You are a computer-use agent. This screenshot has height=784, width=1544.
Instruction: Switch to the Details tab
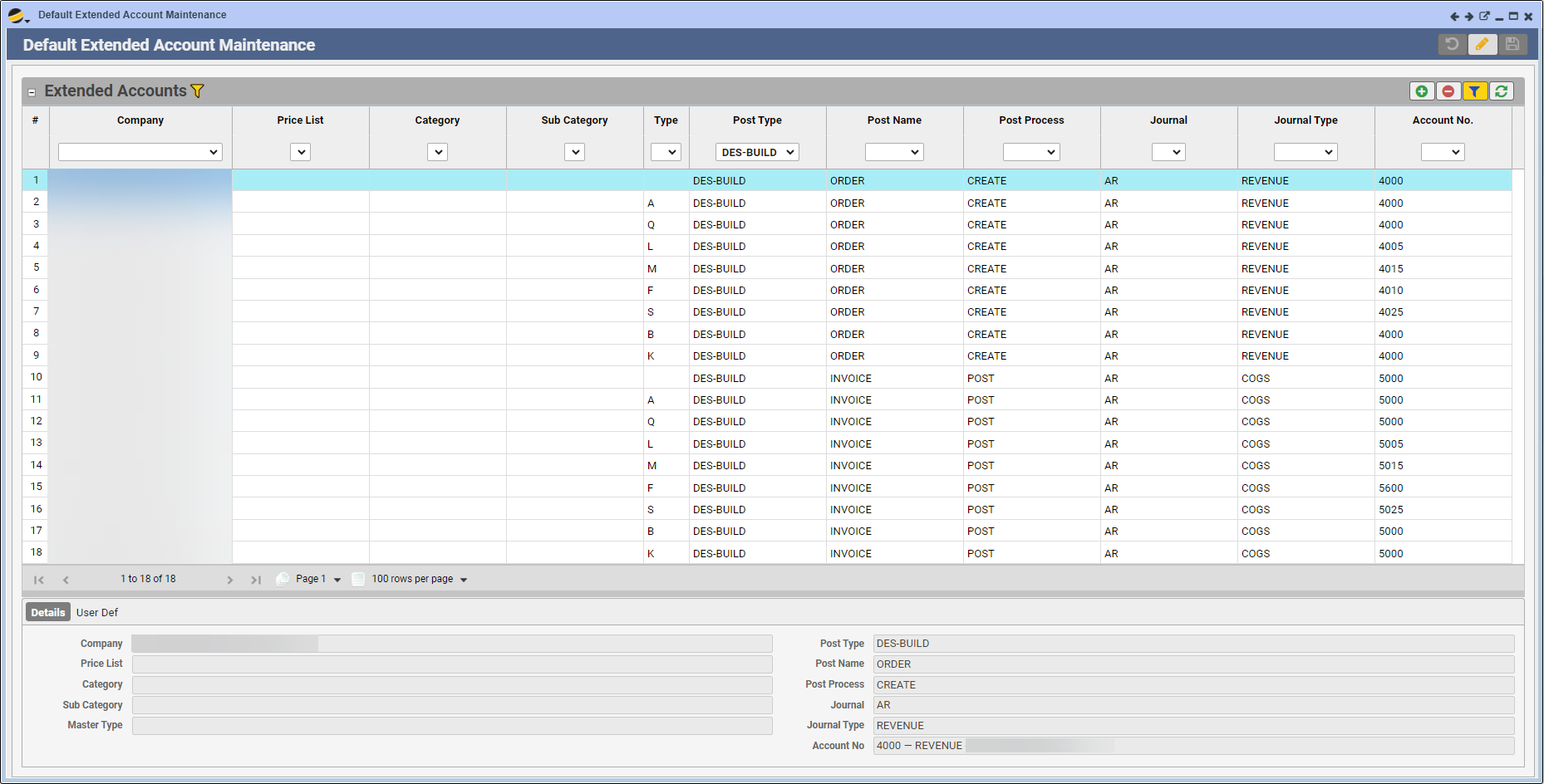coord(48,612)
